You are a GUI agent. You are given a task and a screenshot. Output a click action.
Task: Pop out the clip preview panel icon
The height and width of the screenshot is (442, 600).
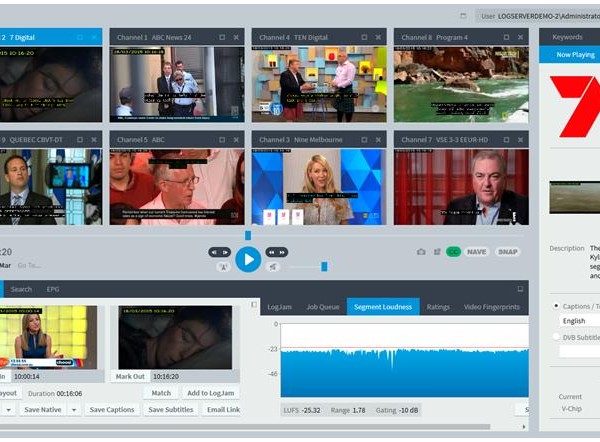point(254,305)
